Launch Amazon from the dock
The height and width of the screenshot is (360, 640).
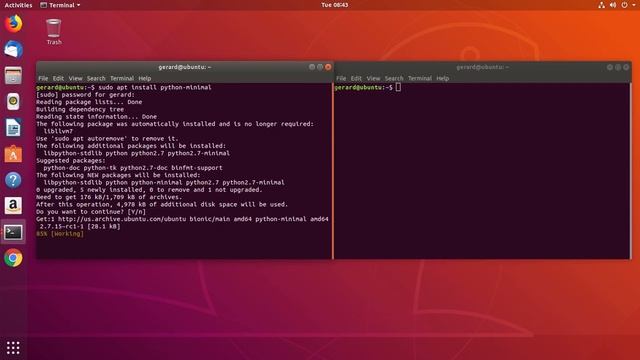pyautogui.click(x=13, y=206)
